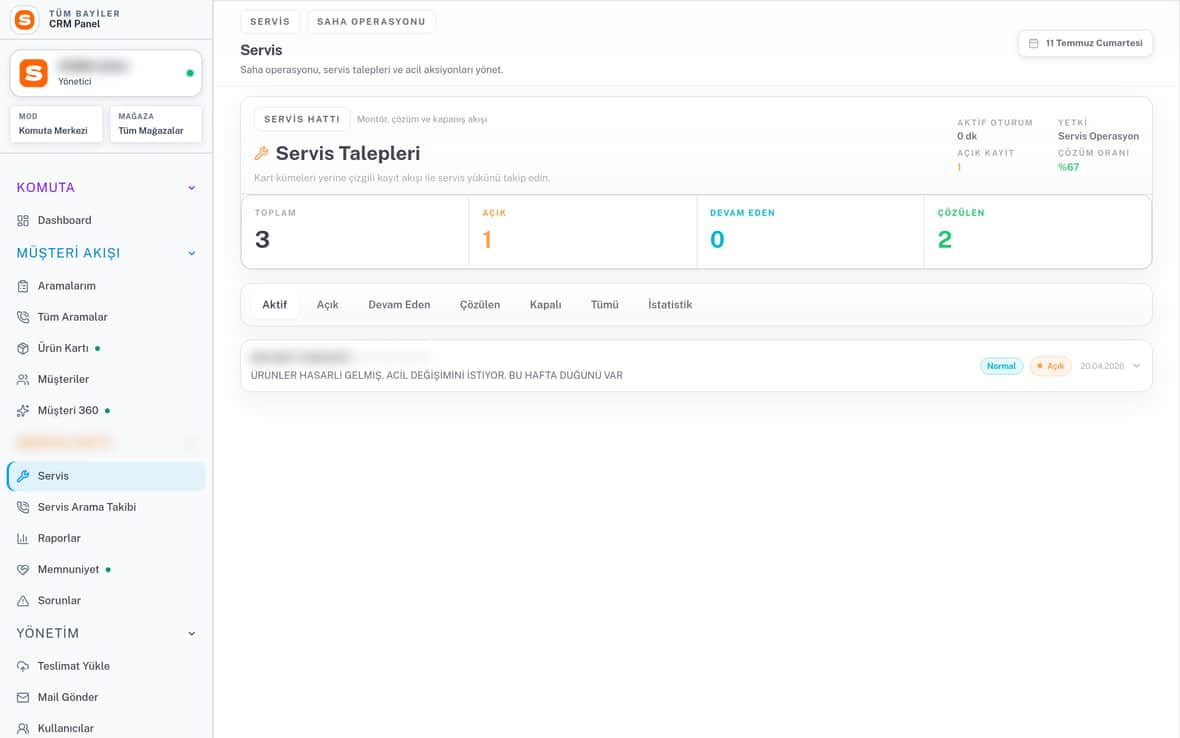The height and width of the screenshot is (738, 1180).
Task: Click the Mail Gönder envelope icon
Action: coord(23,697)
